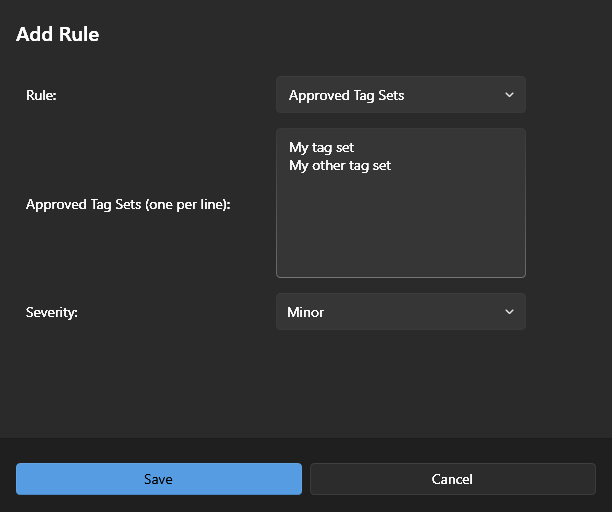Expand the Severity dropdown set to Minor
The width and height of the screenshot is (612, 512).
click(x=400, y=312)
